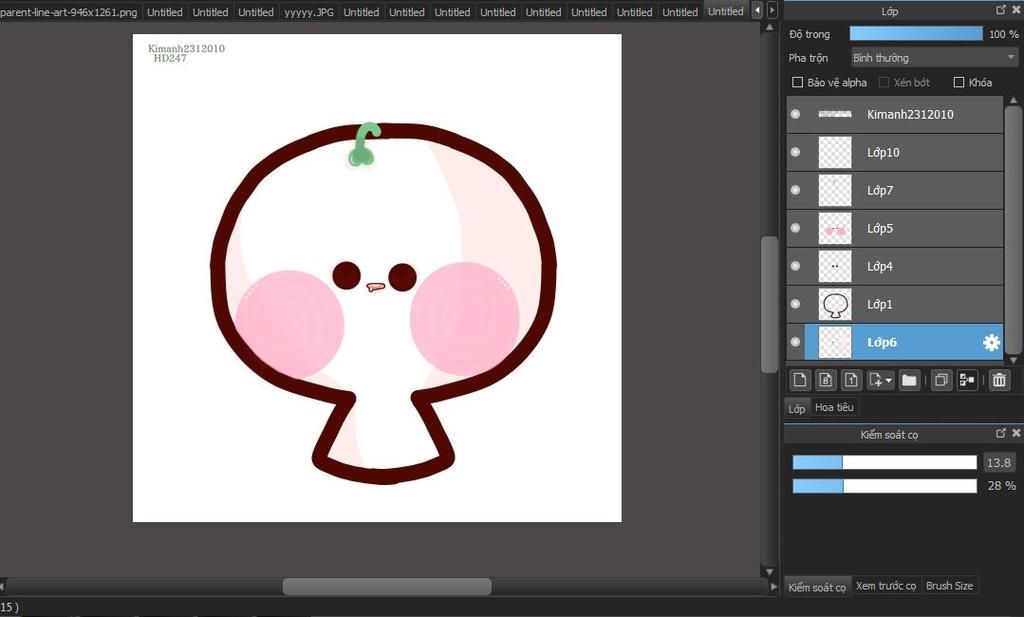The height and width of the screenshot is (617, 1024).
Task: Switch to the Xem trước cọ tab
Action: (886, 586)
